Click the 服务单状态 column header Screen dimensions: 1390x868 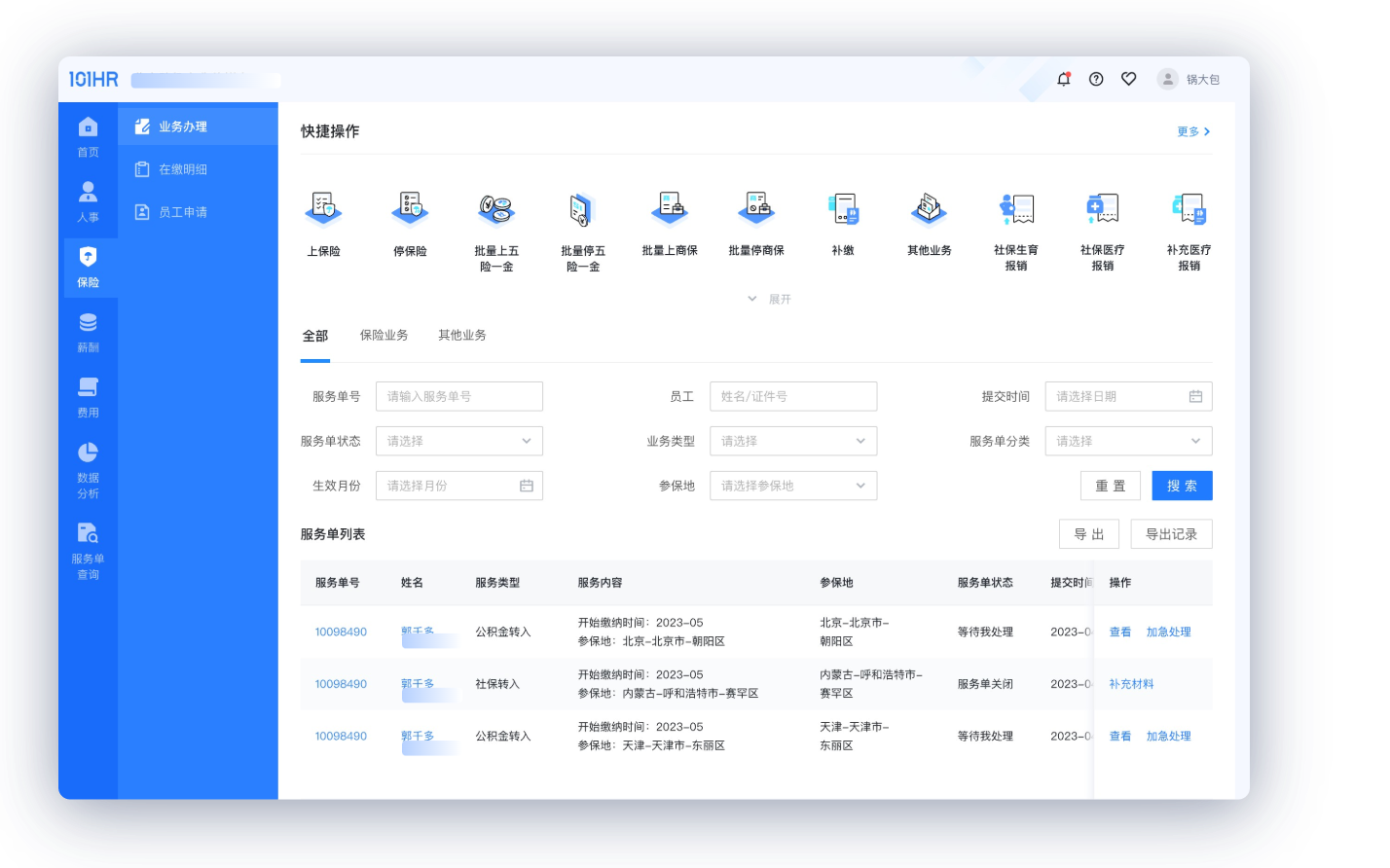coord(985,583)
